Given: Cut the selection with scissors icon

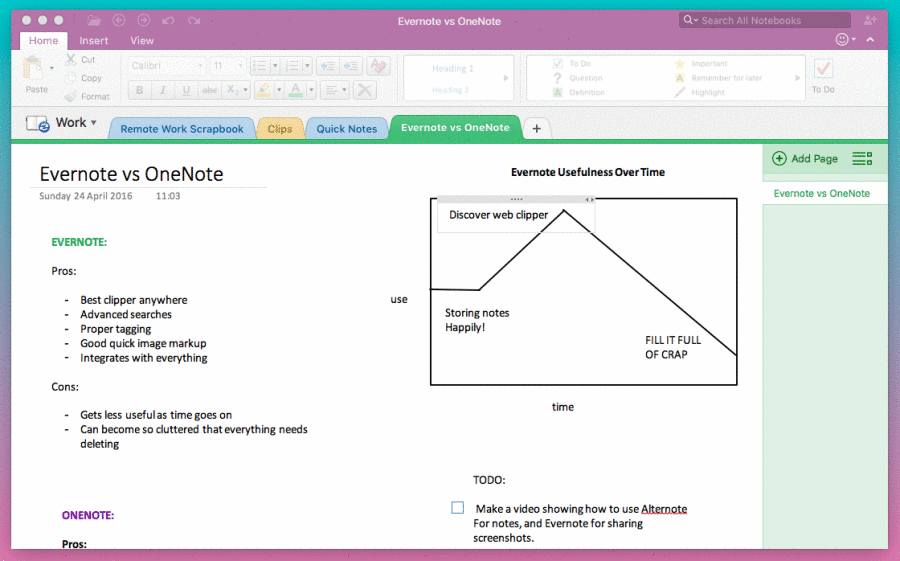Looking at the screenshot, I should pos(71,59).
